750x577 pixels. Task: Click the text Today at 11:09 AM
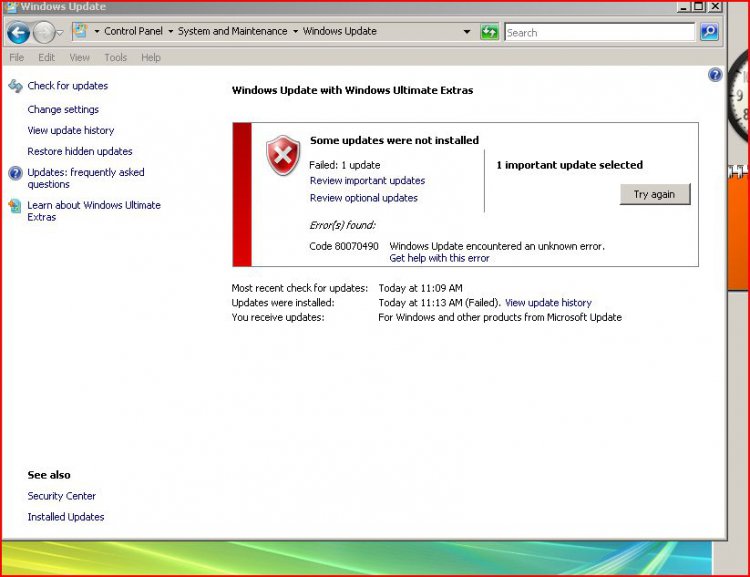pos(420,288)
